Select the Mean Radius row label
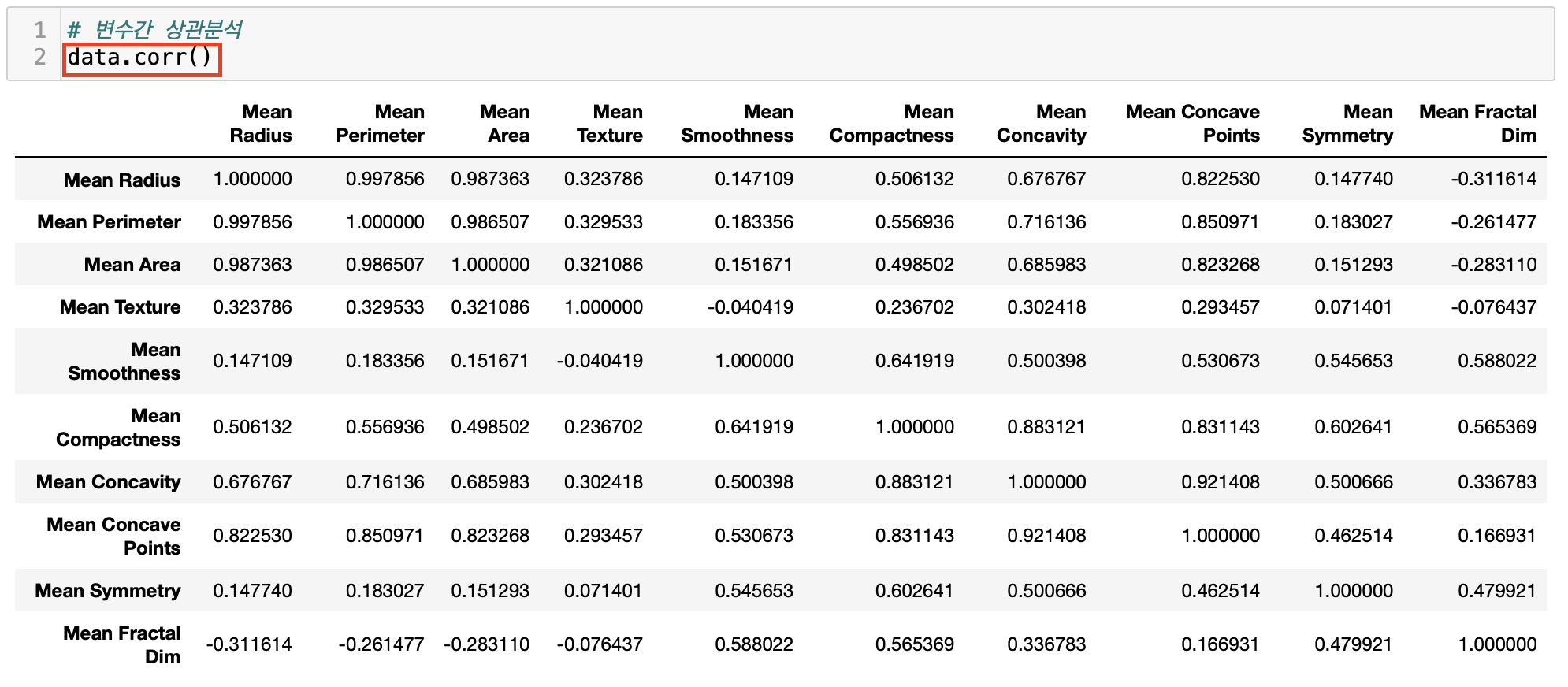Image resolution: width=1568 pixels, height=687 pixels. 122,180
